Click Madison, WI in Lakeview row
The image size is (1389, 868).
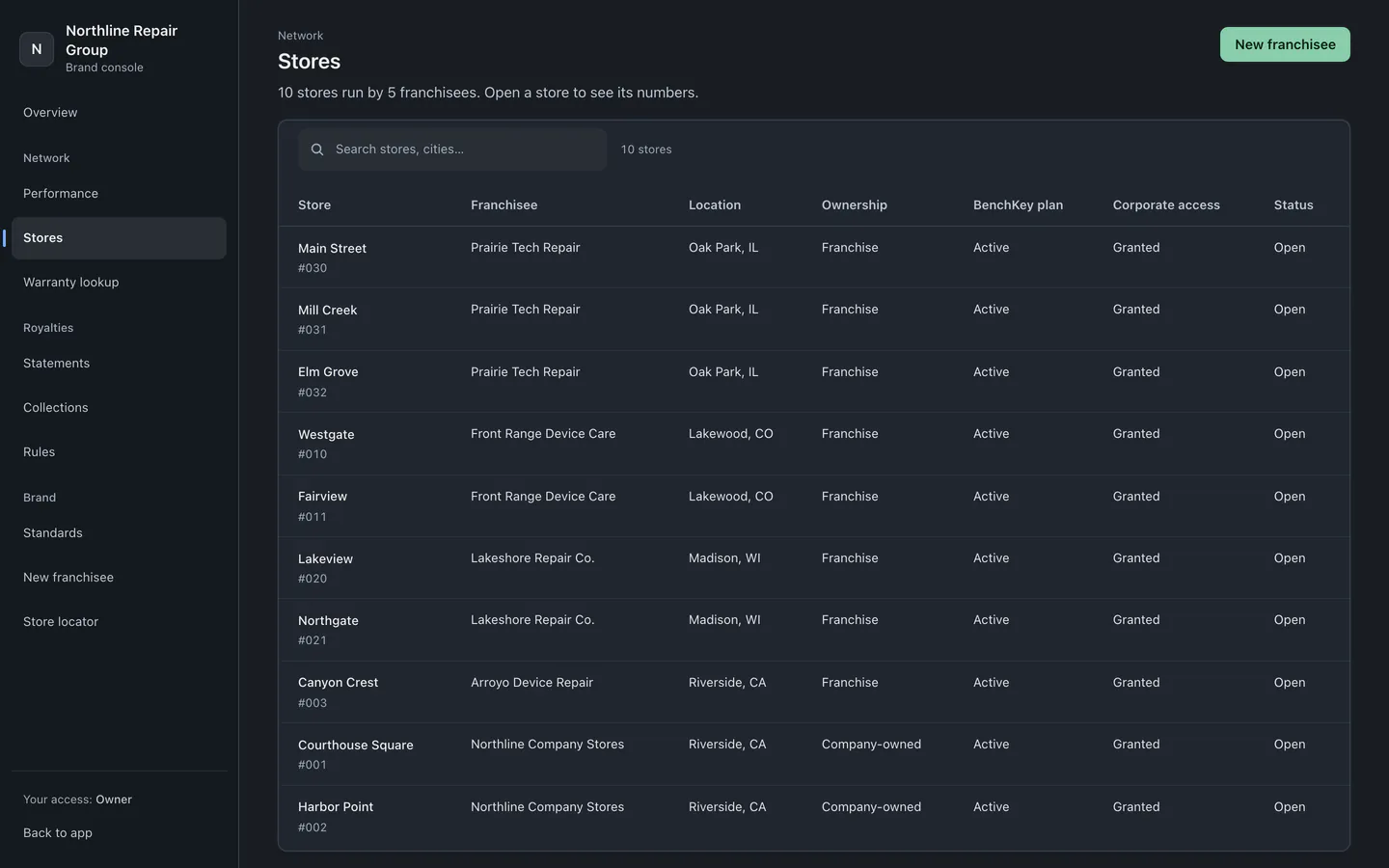pos(724,558)
